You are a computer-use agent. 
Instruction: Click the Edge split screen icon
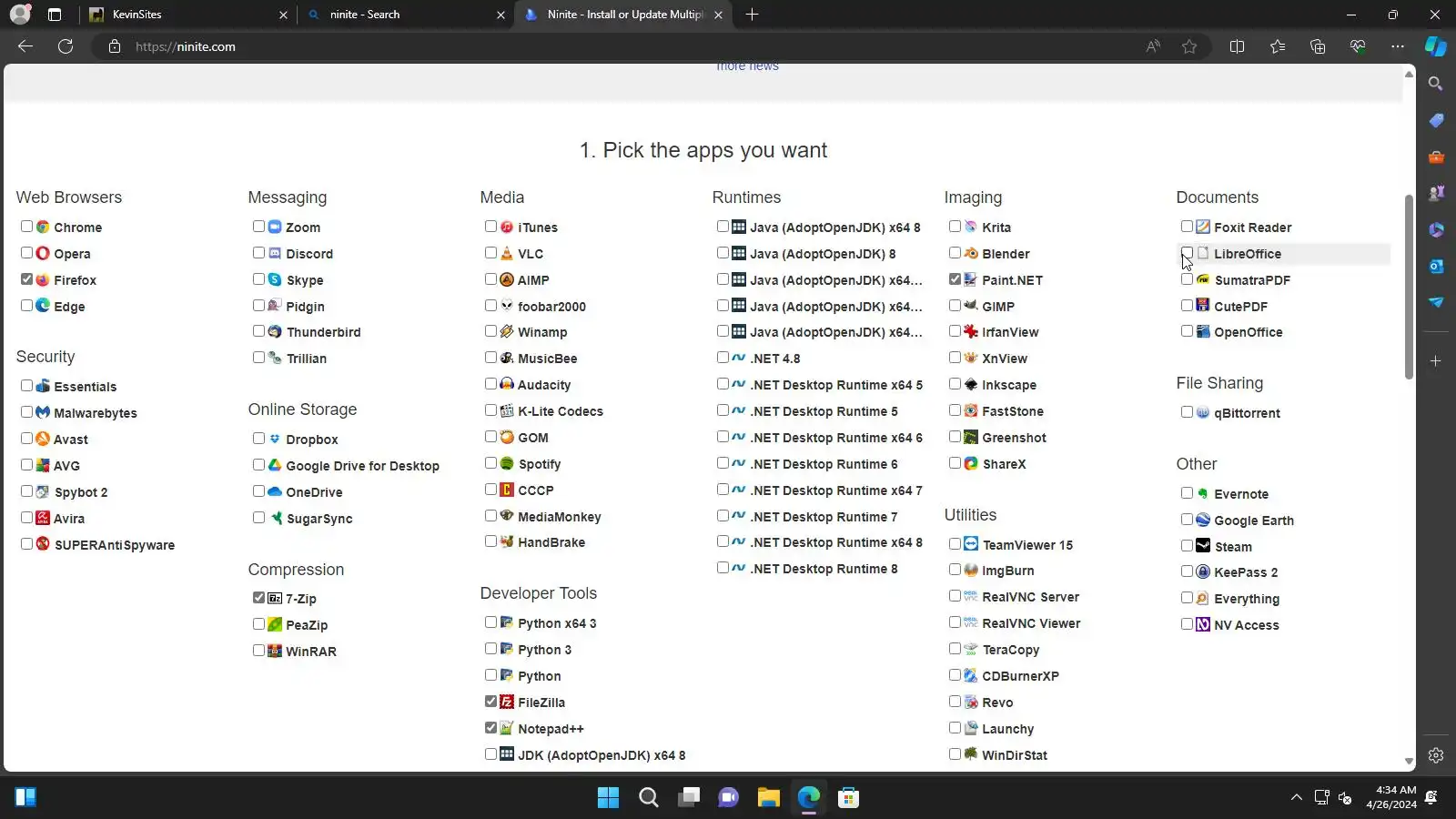click(1237, 46)
